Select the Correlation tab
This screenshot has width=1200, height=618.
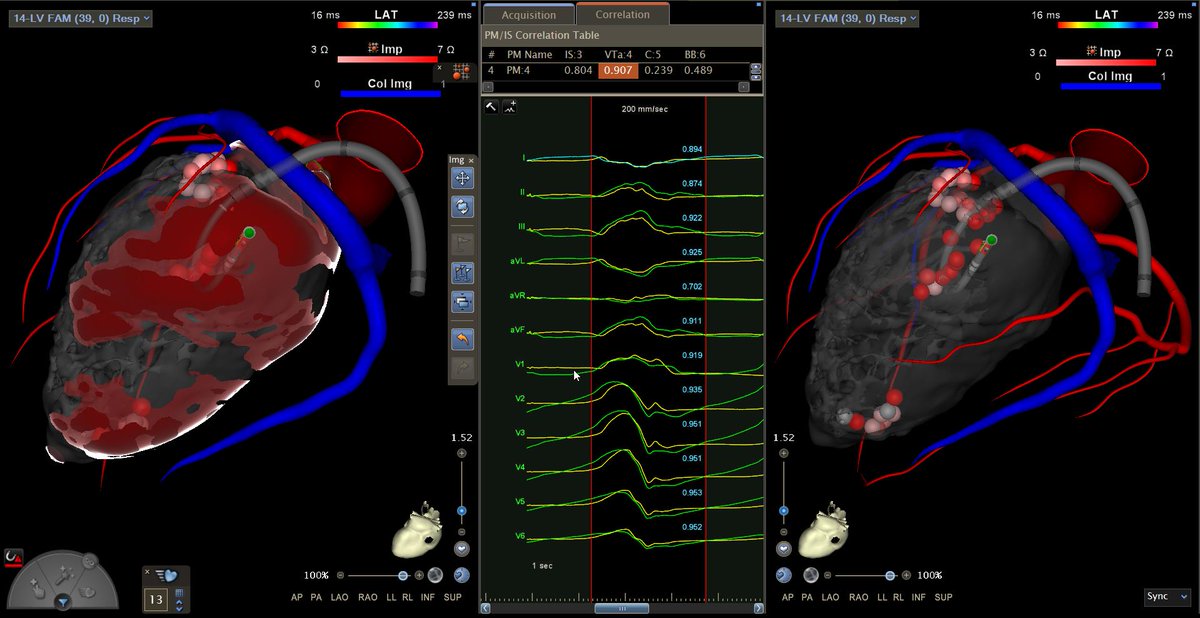click(x=622, y=14)
